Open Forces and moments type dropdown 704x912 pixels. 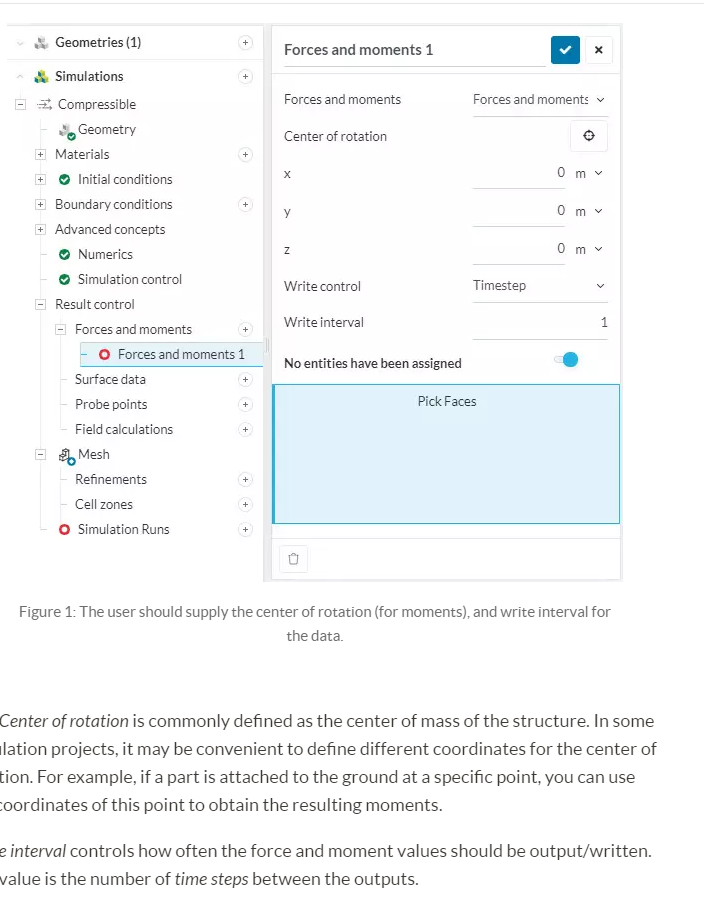539,100
